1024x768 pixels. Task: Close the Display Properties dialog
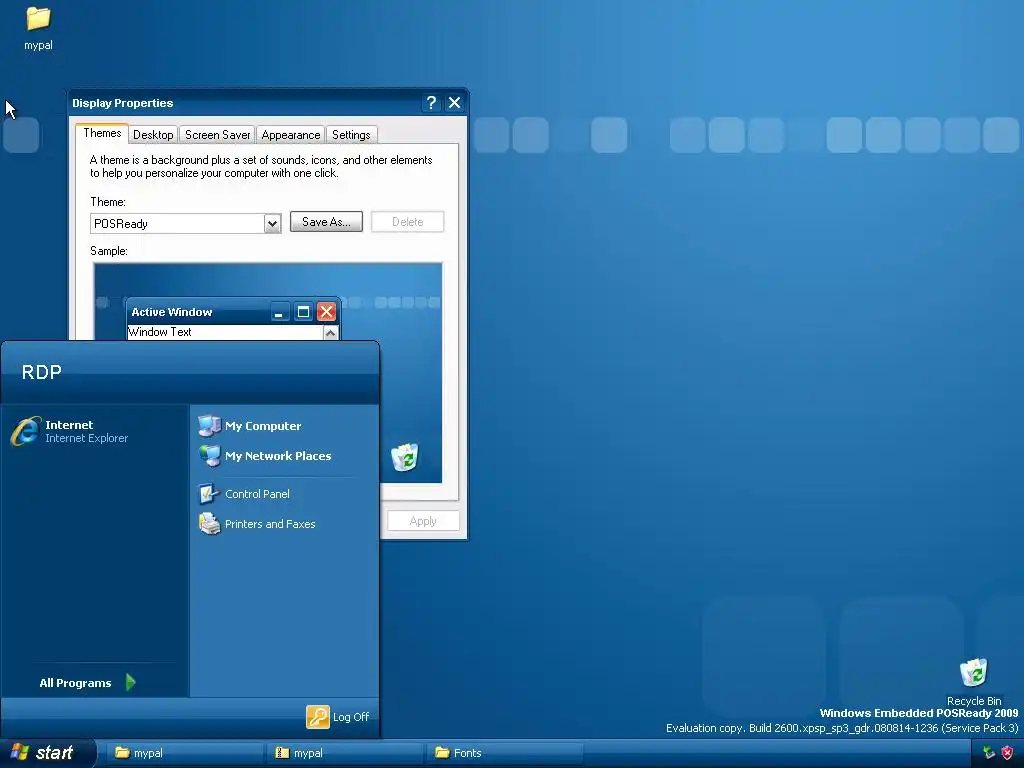click(x=455, y=103)
